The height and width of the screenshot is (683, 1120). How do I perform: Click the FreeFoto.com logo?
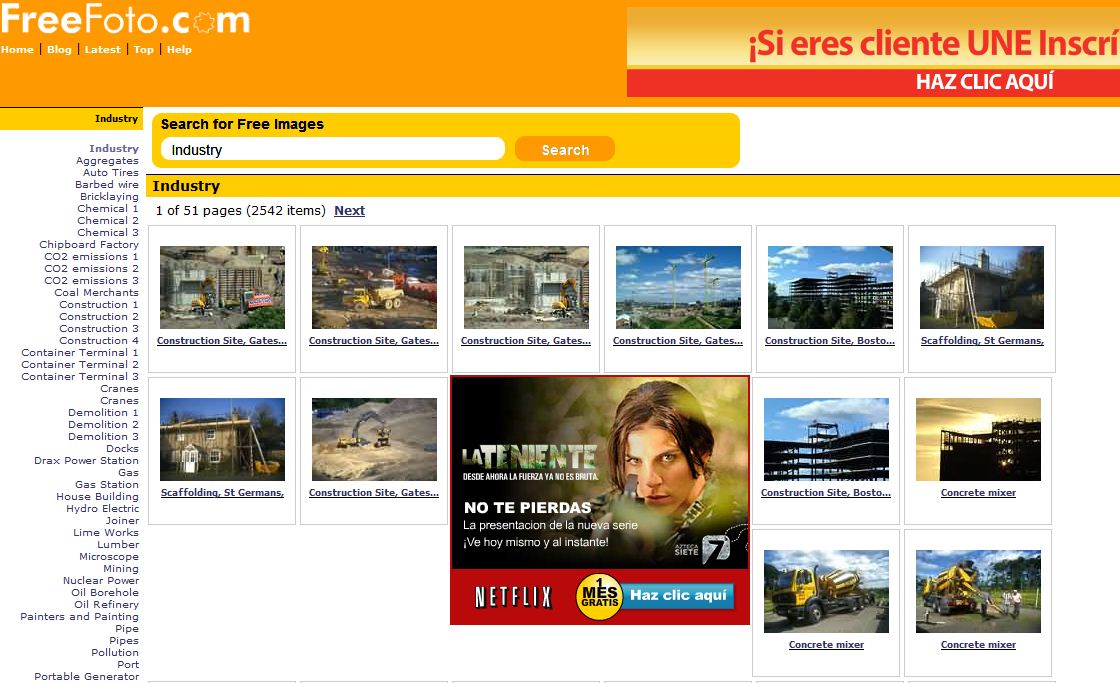click(126, 19)
